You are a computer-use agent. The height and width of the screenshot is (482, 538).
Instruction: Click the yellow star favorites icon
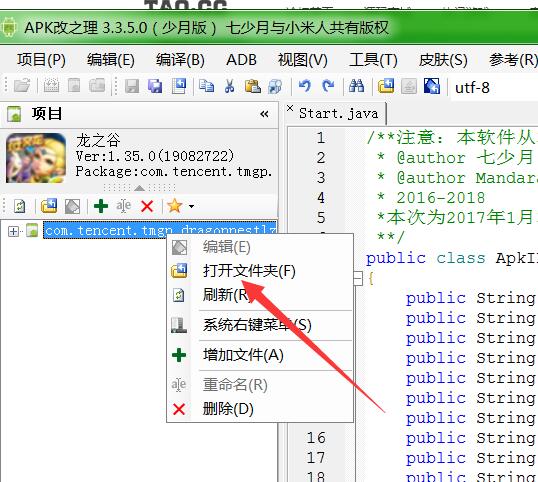[x=174, y=205]
